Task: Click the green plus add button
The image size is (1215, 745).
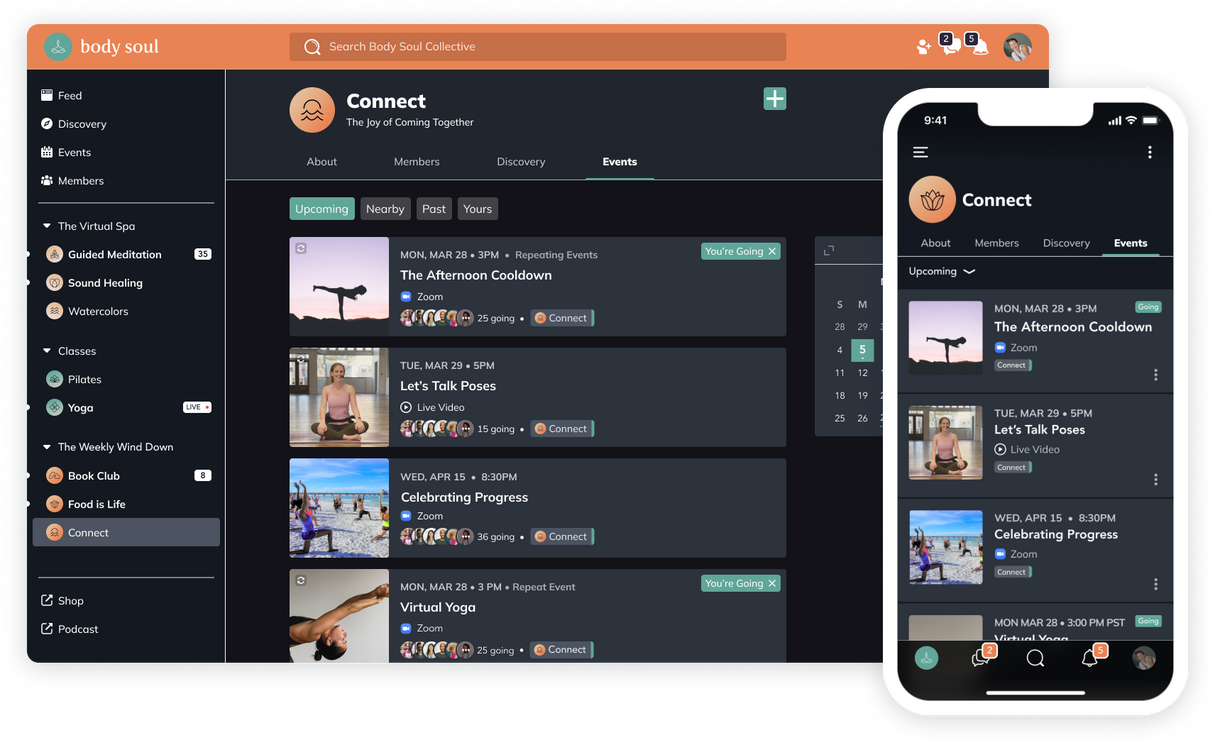Action: click(x=775, y=98)
